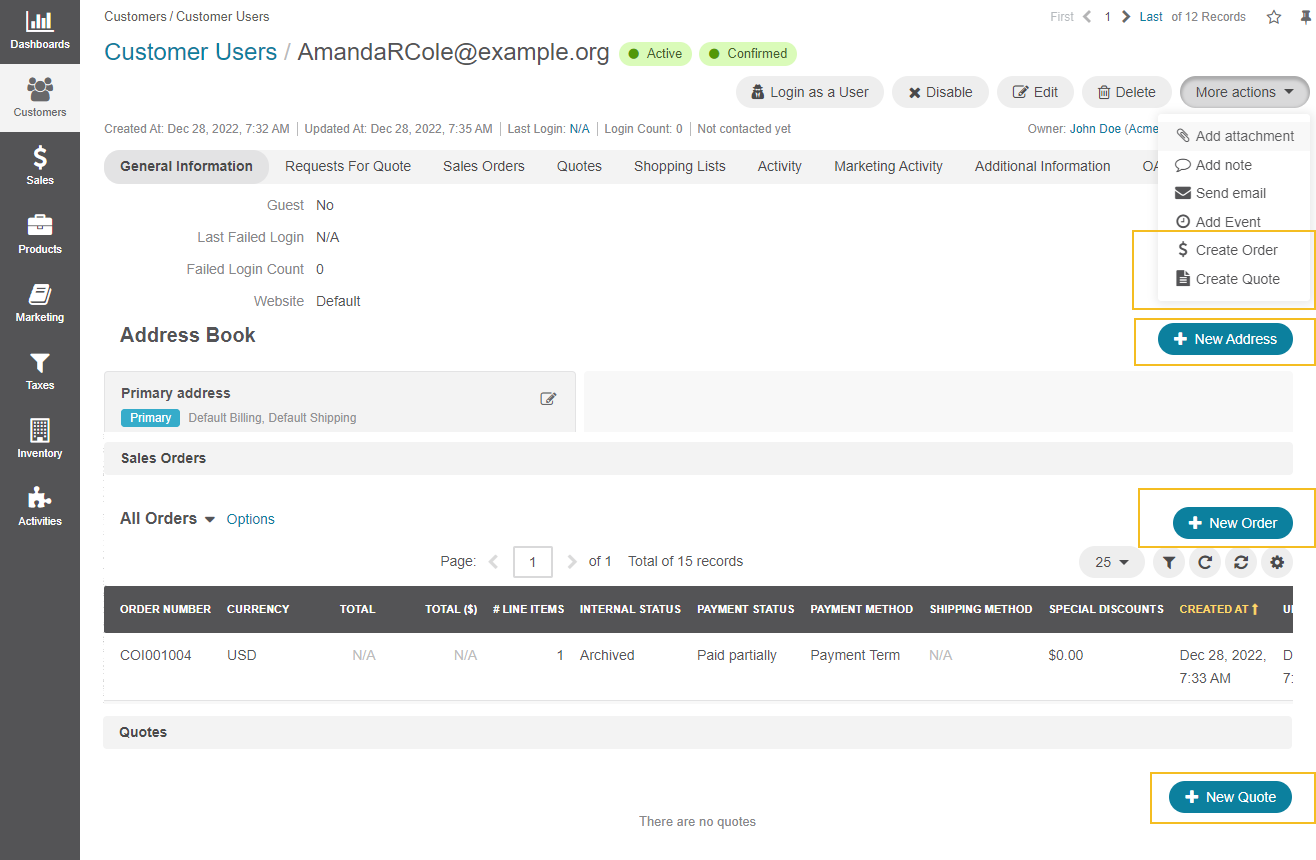Open owner John Doe link
This screenshot has width=1316, height=860.
coord(1096,129)
